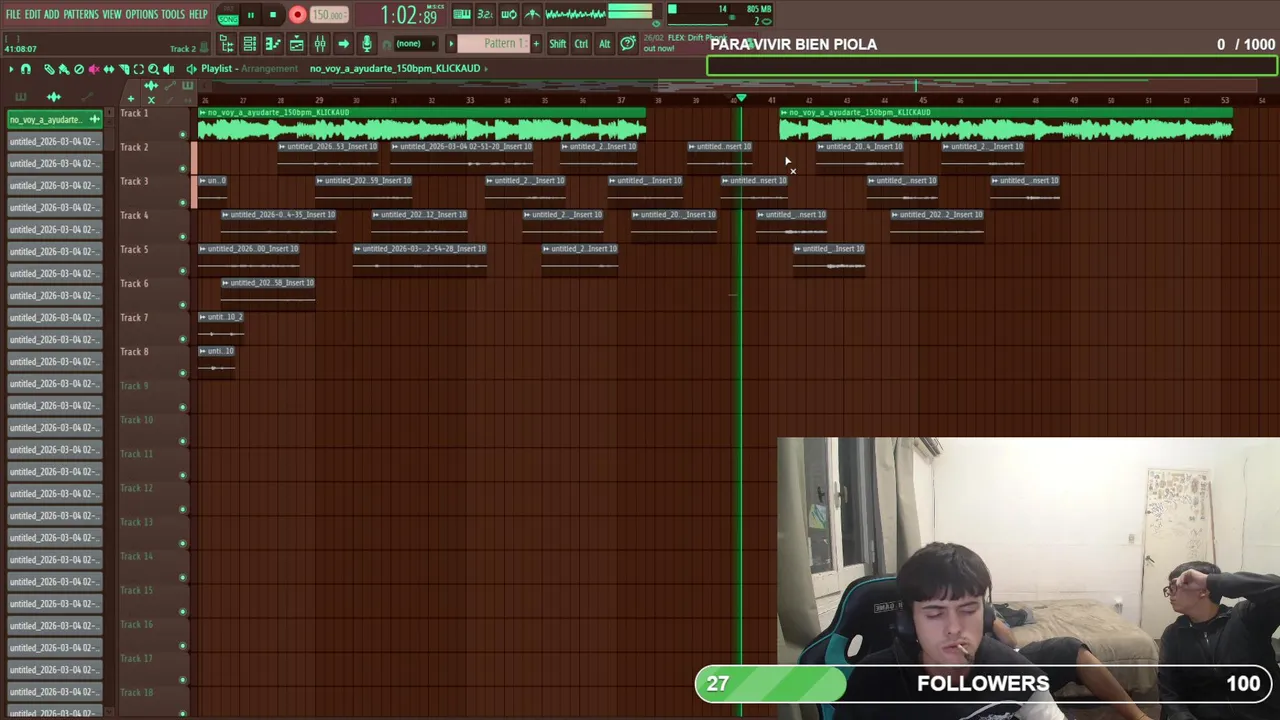The height and width of the screenshot is (720, 1280).
Task: Click the red Record button
Action: [x=298, y=15]
